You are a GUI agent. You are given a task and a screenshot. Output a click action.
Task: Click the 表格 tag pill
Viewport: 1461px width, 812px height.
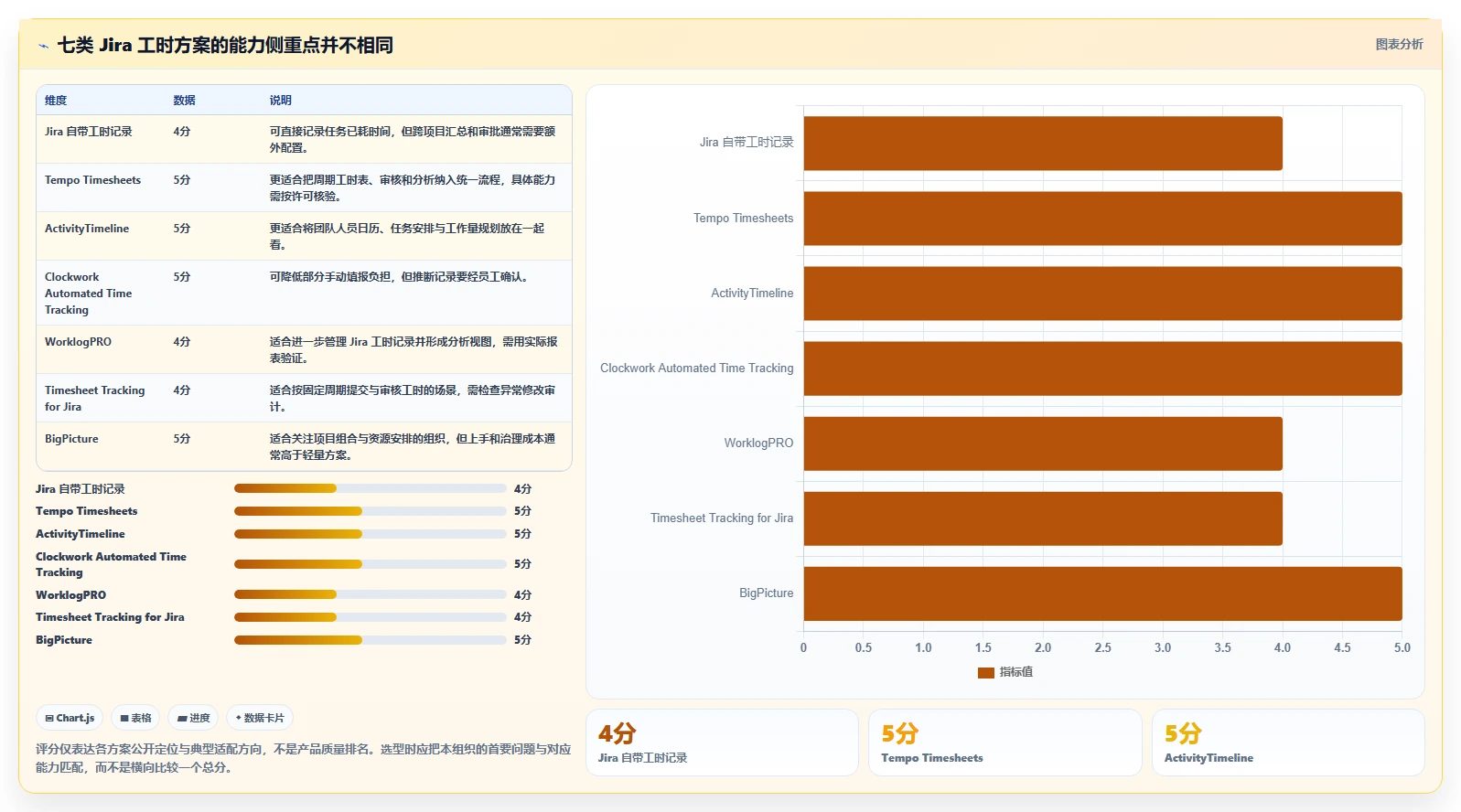pos(135,718)
